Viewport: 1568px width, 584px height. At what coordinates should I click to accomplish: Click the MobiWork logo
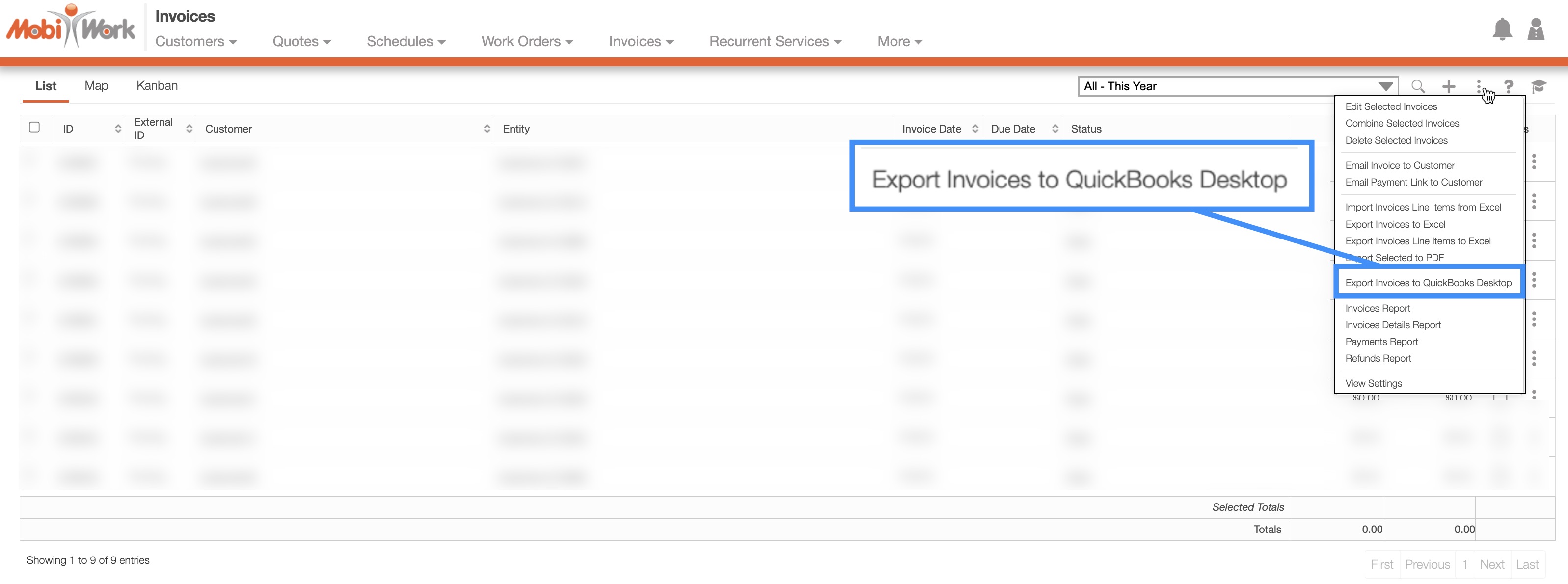[x=71, y=27]
